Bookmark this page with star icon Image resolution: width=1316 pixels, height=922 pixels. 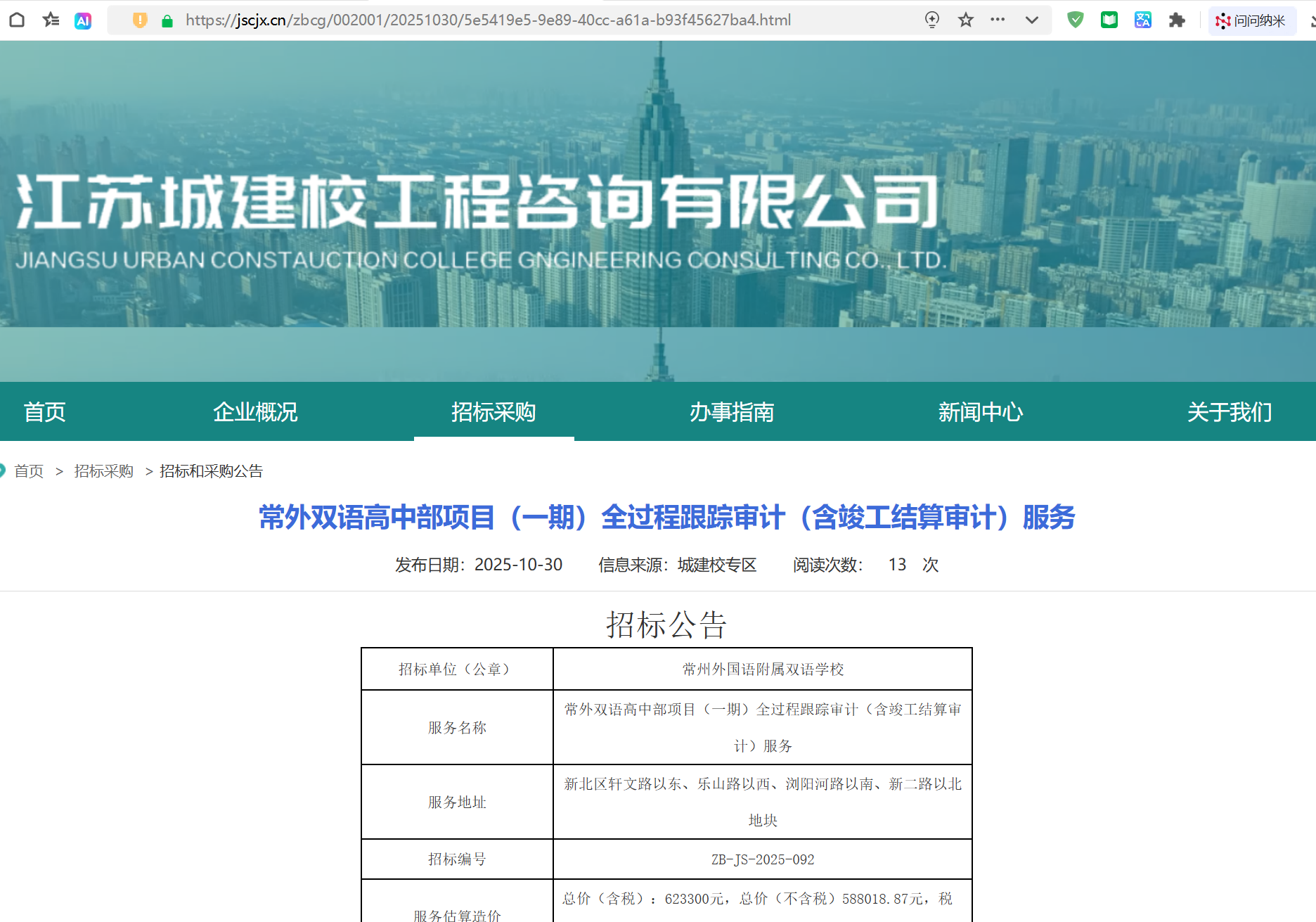click(x=966, y=20)
